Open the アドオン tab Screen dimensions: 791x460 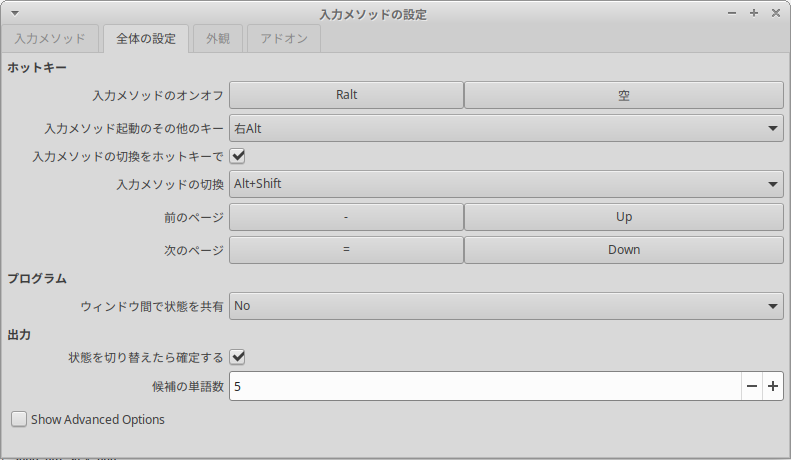[x=284, y=38]
